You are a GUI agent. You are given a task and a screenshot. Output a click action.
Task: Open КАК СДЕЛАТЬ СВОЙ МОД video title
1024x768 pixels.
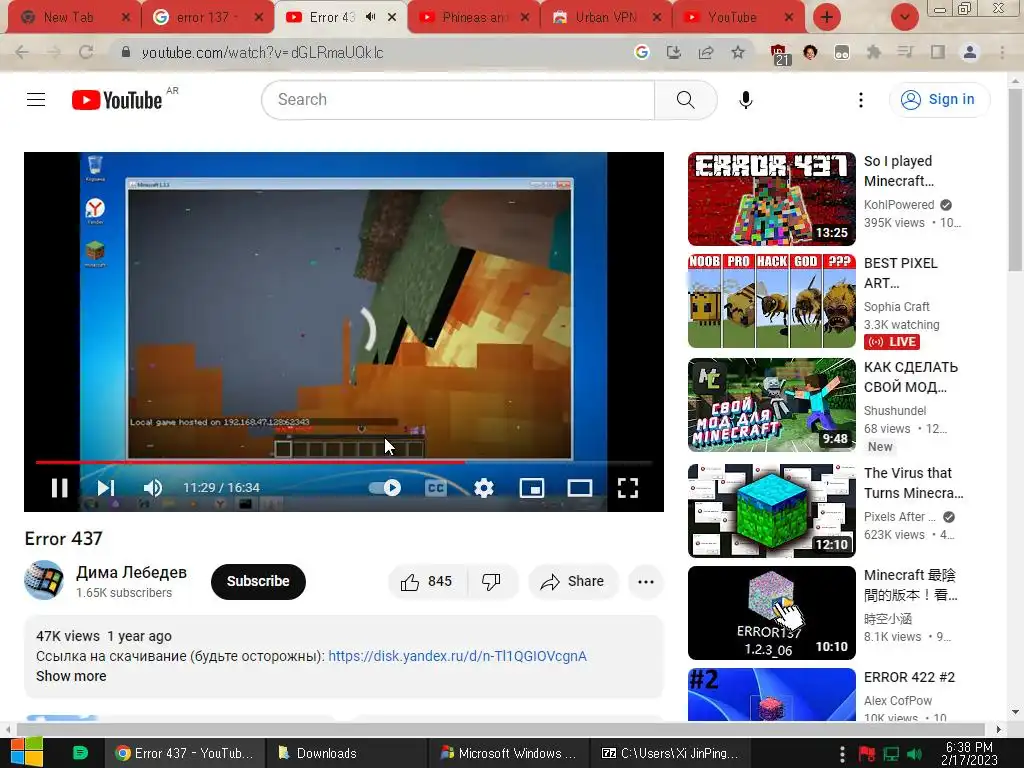910,377
